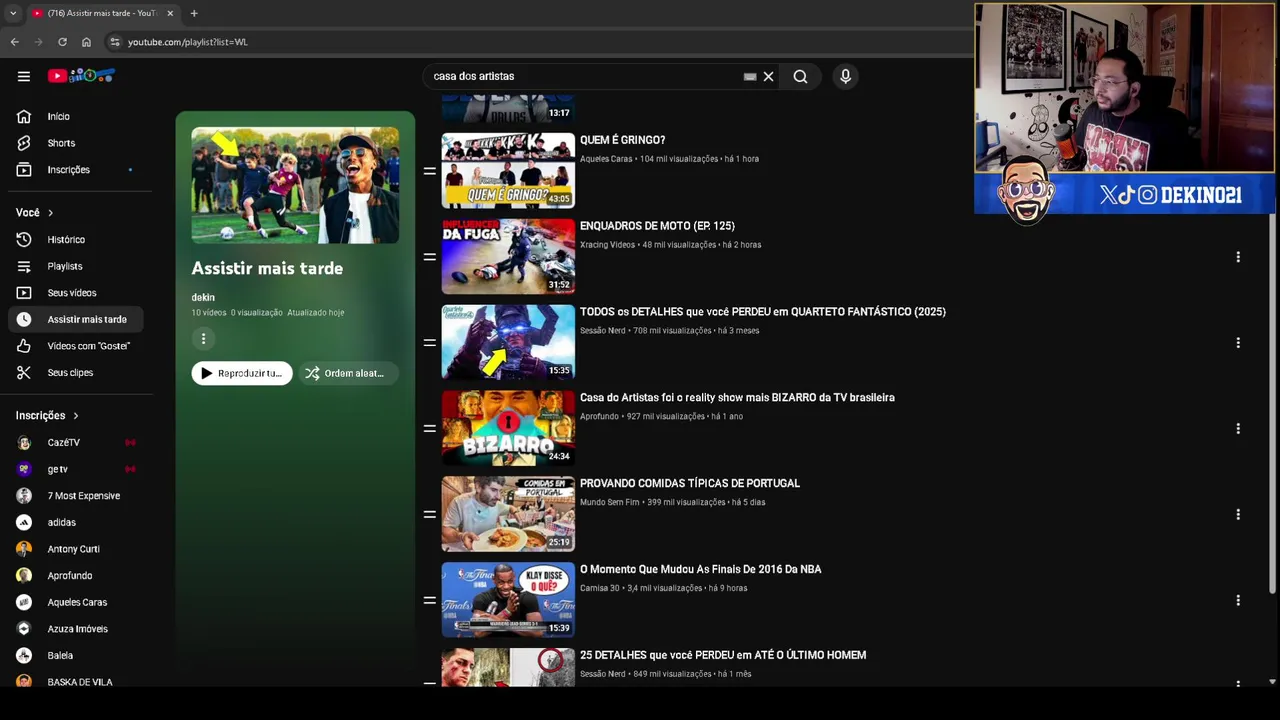Expand Inscrições section header chevron

click(x=75, y=416)
